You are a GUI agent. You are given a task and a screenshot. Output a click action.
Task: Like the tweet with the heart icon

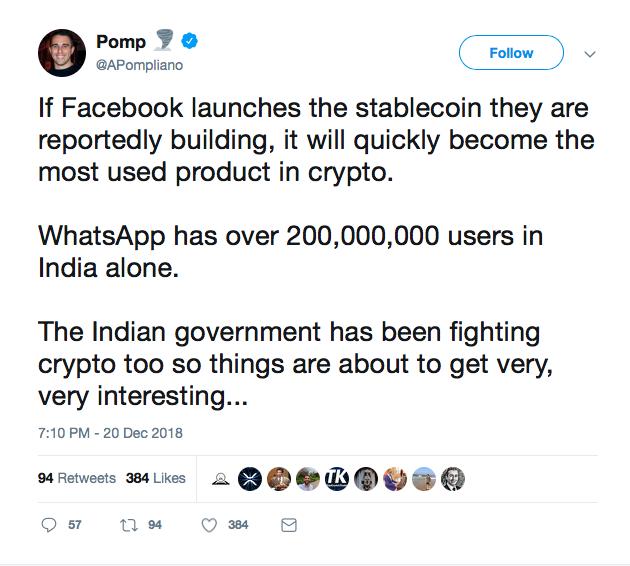pos(210,525)
